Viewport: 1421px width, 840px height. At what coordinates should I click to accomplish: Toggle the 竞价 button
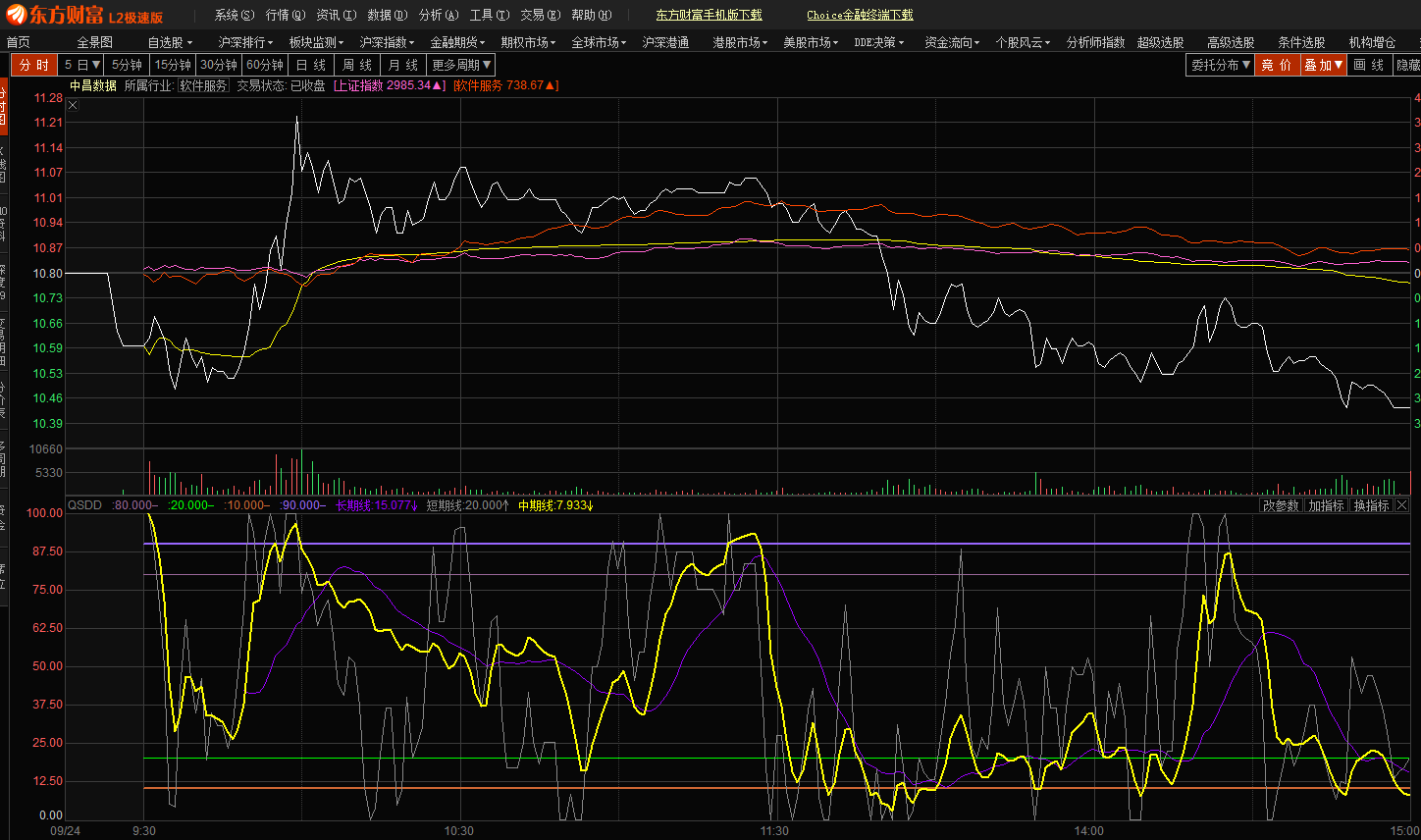click(1278, 65)
